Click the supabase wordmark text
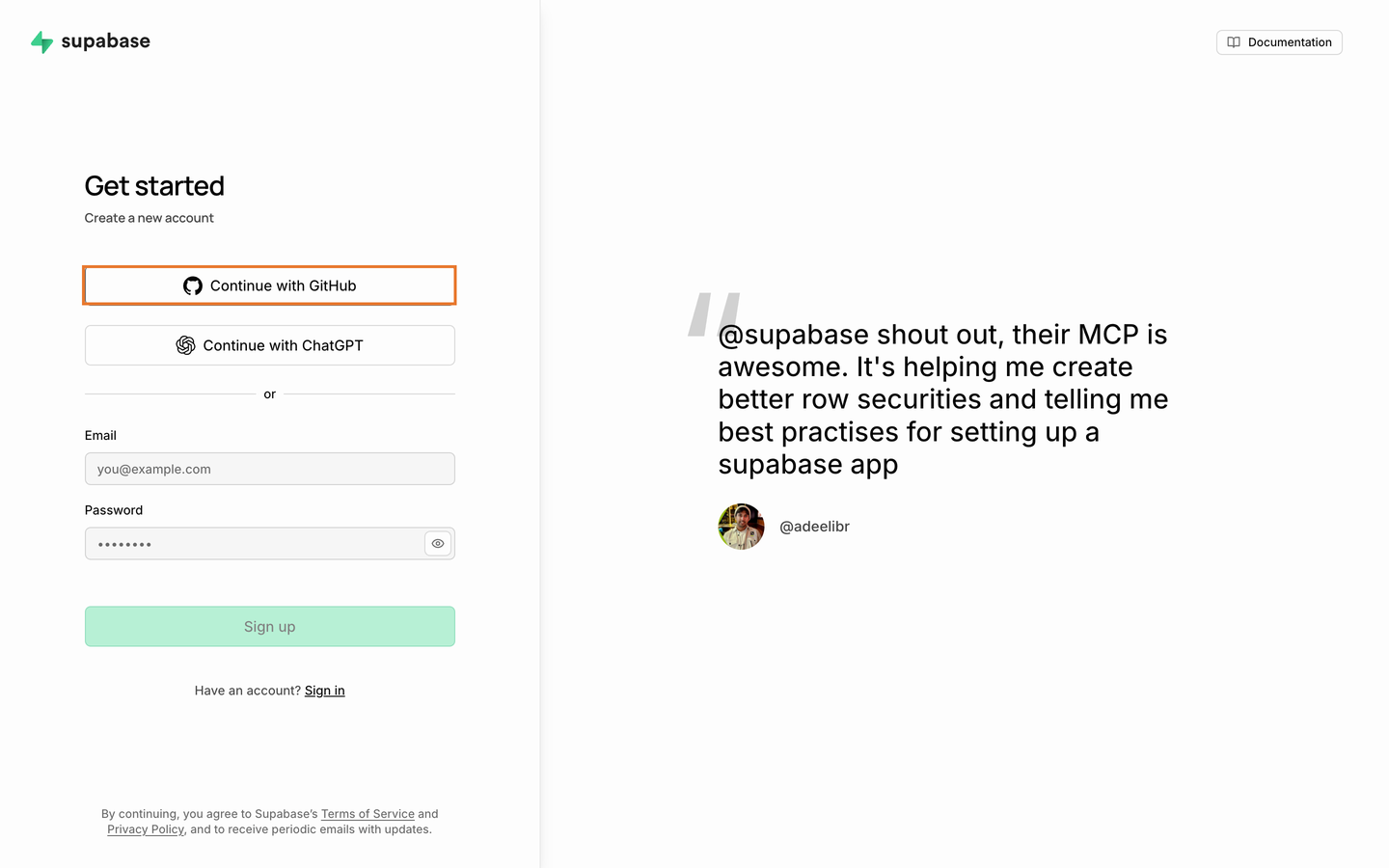 [x=106, y=41]
